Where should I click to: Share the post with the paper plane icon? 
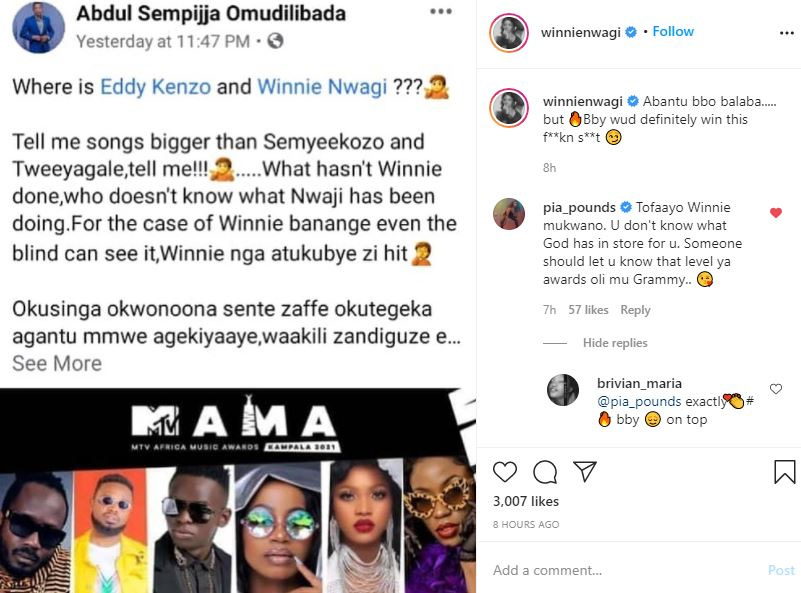pyautogui.click(x=584, y=471)
